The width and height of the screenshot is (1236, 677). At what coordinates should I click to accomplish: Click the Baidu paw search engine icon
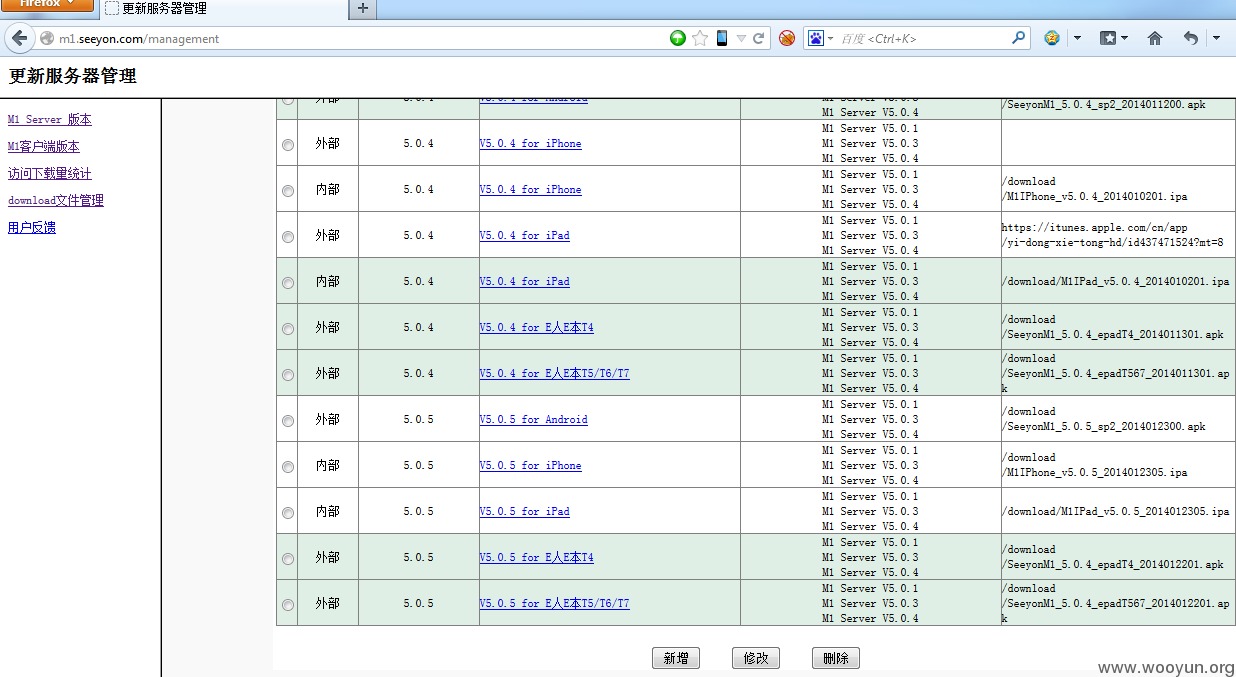click(x=816, y=38)
